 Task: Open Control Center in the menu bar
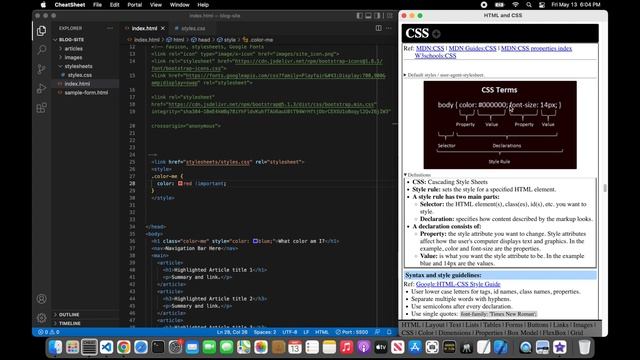tap(542, 5)
